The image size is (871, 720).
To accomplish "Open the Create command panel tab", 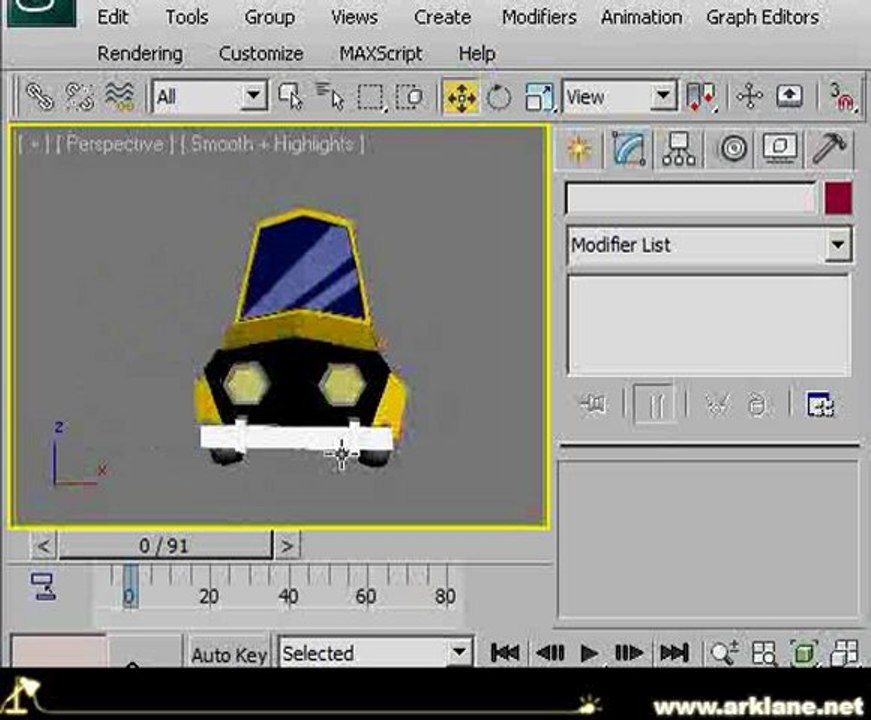I will pyautogui.click(x=578, y=149).
